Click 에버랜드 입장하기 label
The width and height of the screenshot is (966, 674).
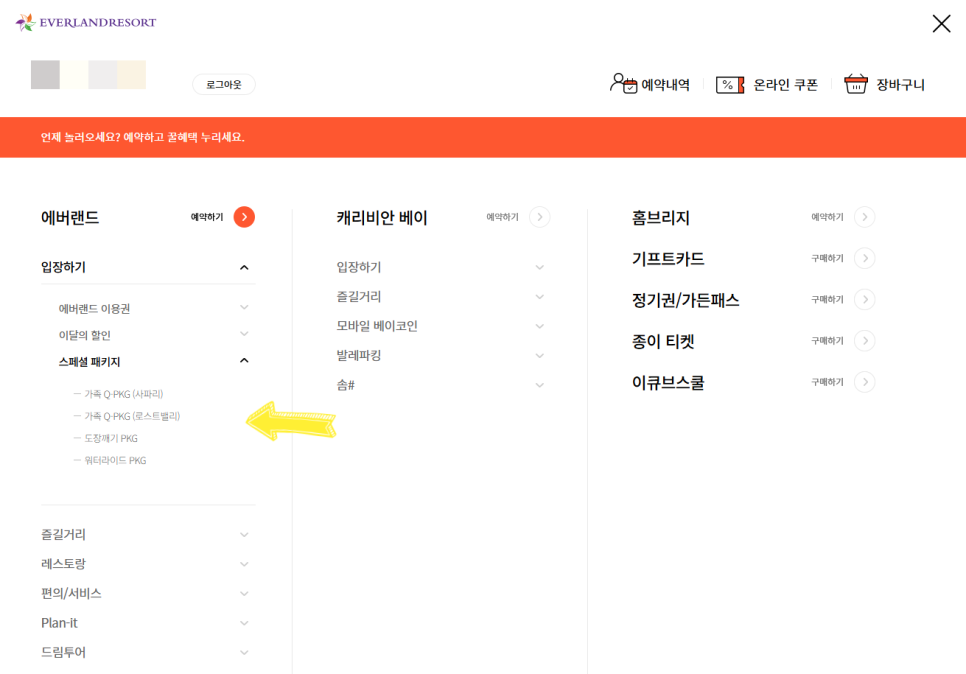(63, 267)
